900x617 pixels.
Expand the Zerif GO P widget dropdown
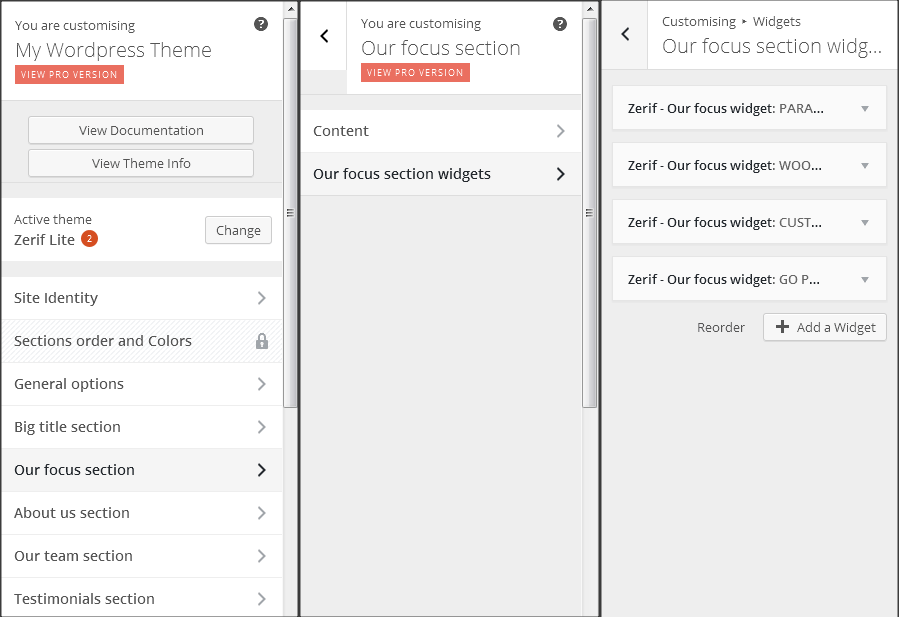pyautogui.click(x=866, y=279)
